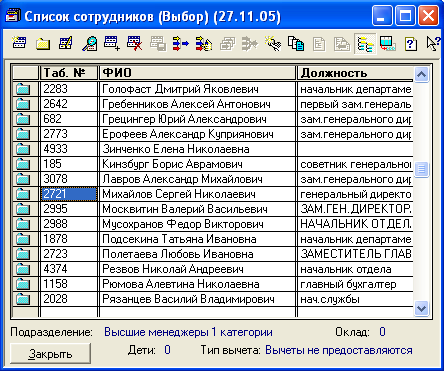This screenshot has width=444, height=371.
Task: Select the name Ерофеев Александр Куприянович
Action: 188,134
